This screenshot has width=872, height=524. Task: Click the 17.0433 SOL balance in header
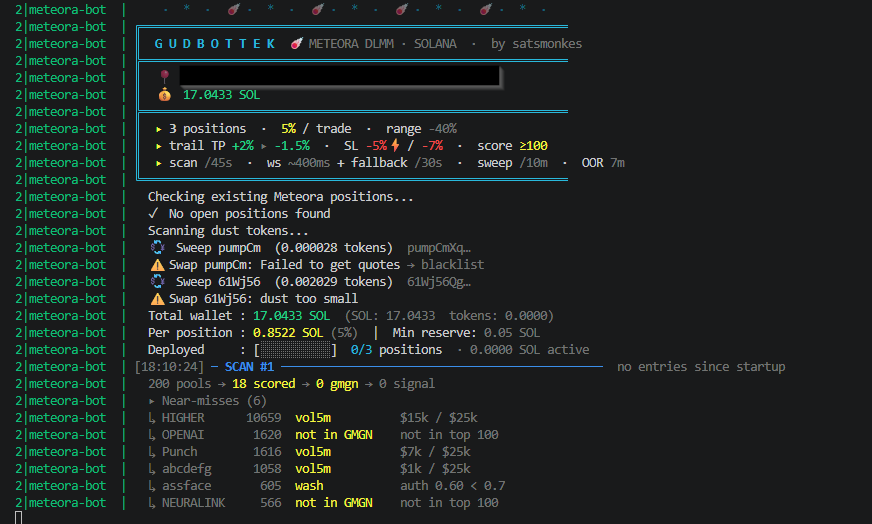(221, 95)
